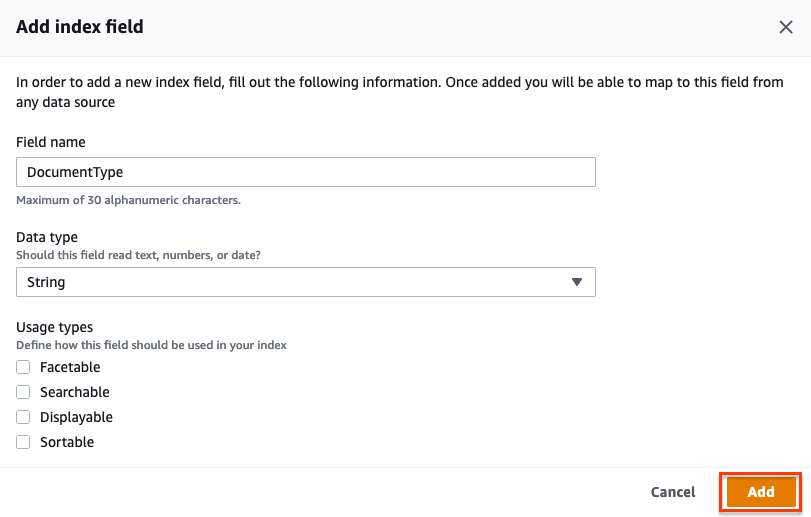
Task: Open the Data type dropdown
Action: 306,282
